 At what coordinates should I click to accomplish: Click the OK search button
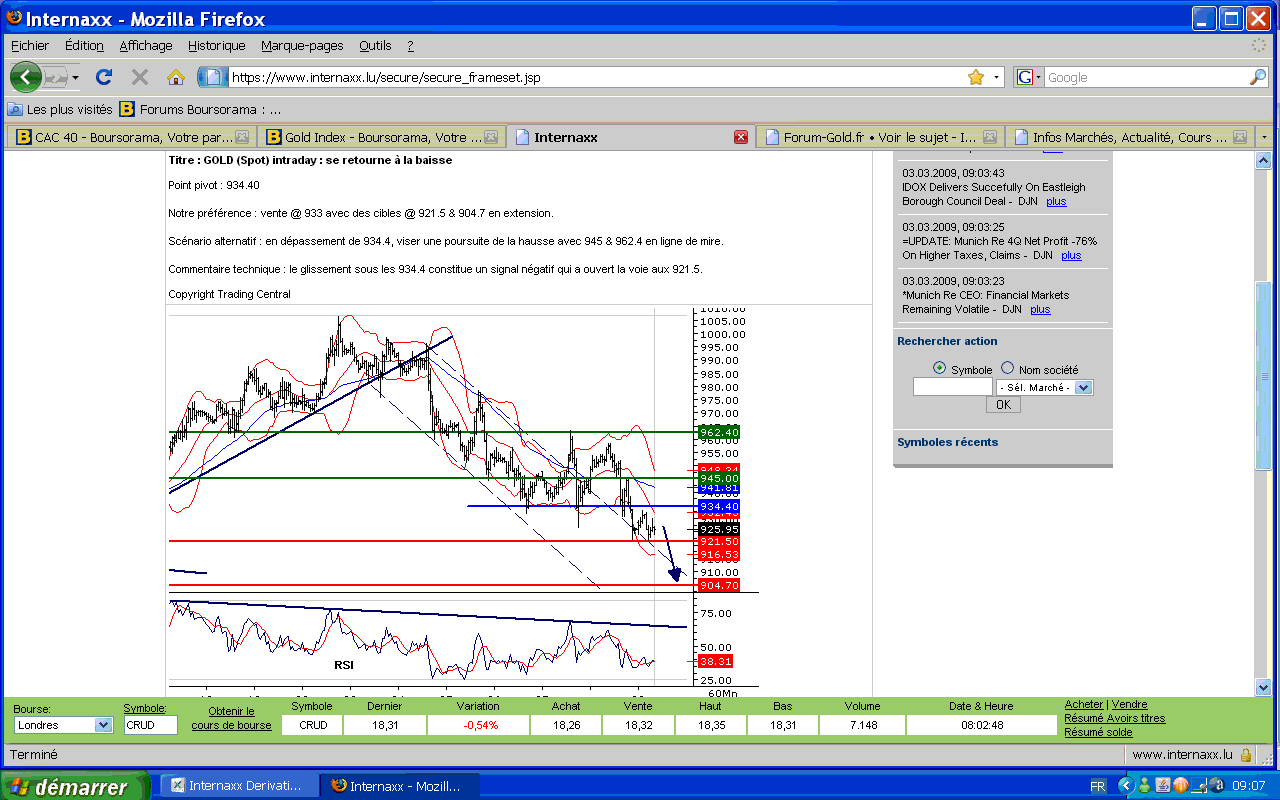click(x=1003, y=405)
